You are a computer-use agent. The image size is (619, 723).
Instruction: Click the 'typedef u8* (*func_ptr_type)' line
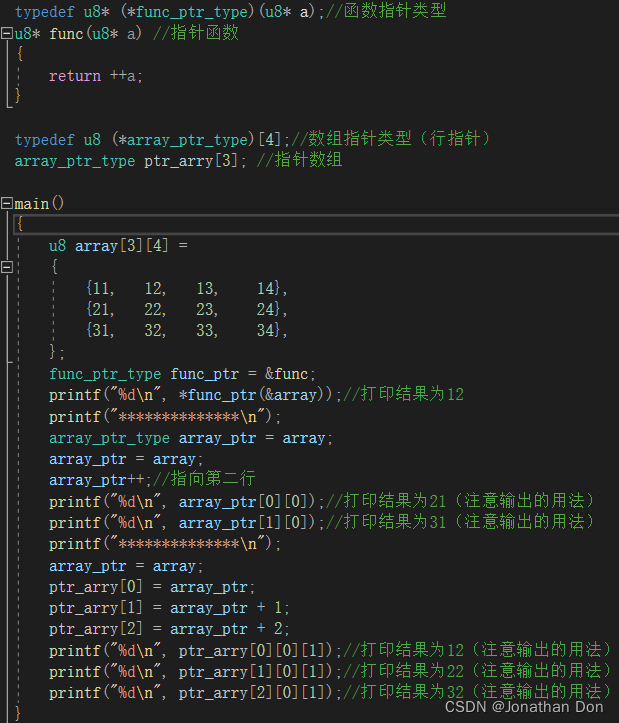[x=231, y=12]
